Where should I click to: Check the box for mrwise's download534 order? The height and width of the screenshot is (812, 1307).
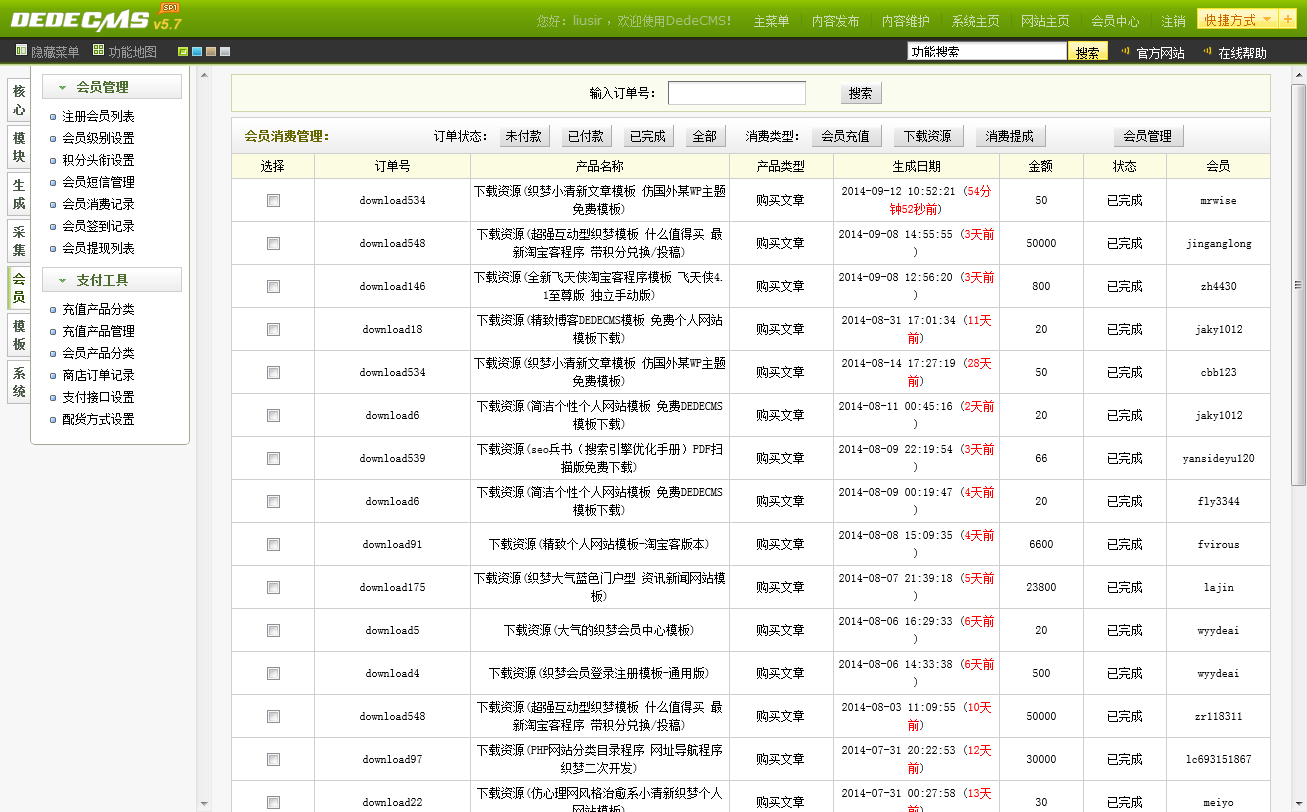pos(273,200)
